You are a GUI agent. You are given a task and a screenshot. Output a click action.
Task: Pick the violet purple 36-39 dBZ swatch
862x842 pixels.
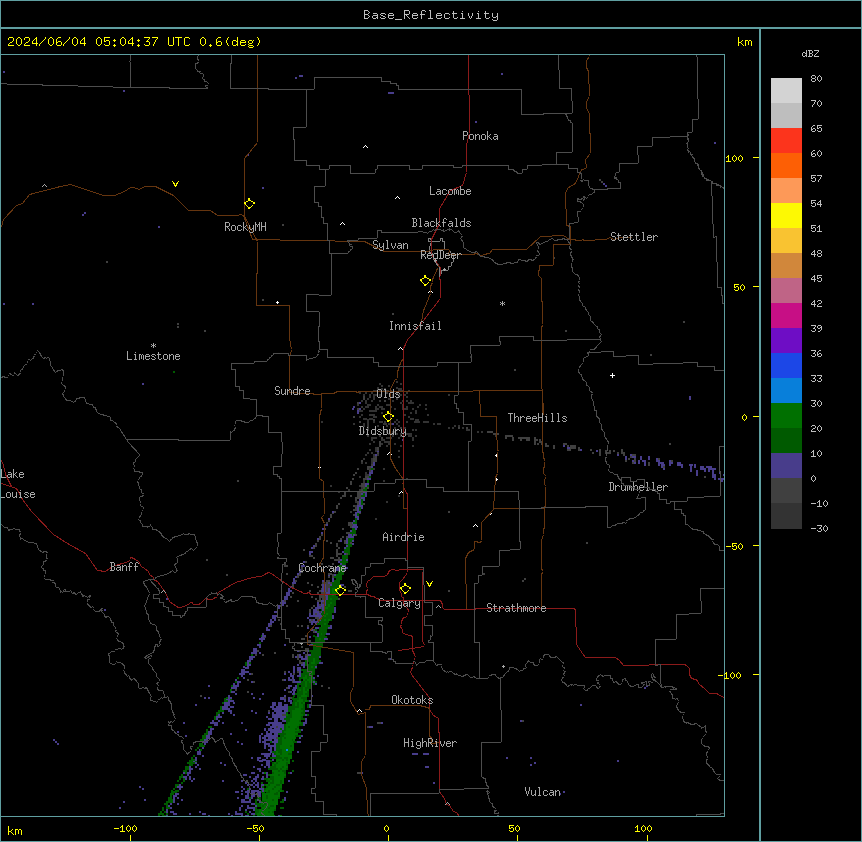786,341
